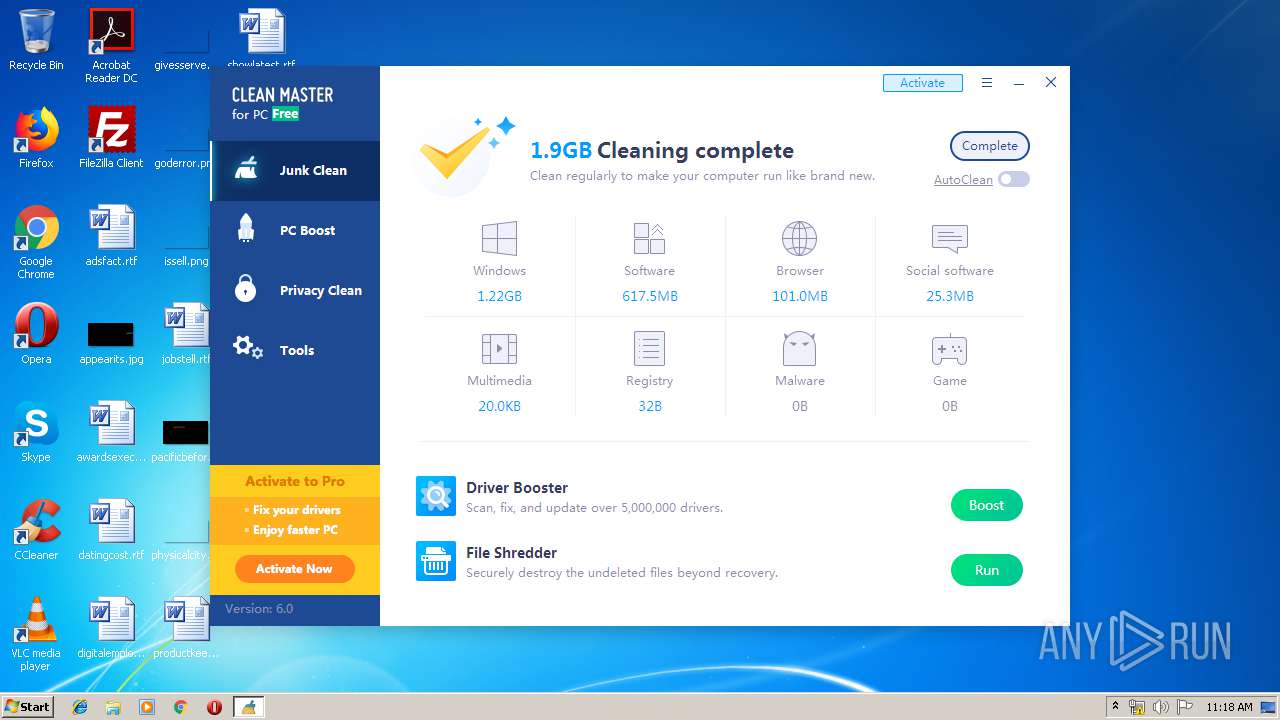This screenshot has width=1280, height=720.
Task: Click the AutoClean link label
Action: click(963, 180)
